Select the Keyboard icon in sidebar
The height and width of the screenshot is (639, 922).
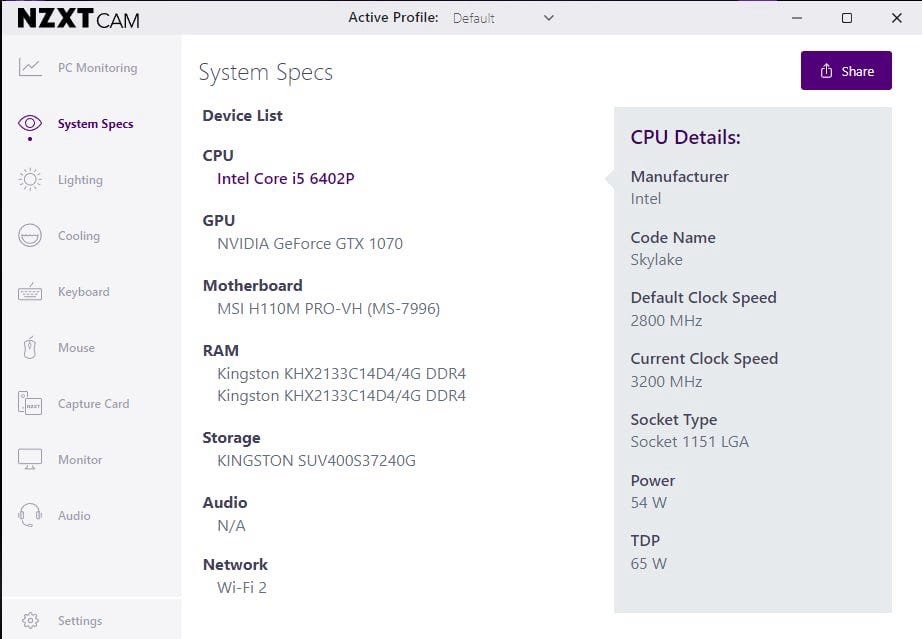[x=30, y=292]
